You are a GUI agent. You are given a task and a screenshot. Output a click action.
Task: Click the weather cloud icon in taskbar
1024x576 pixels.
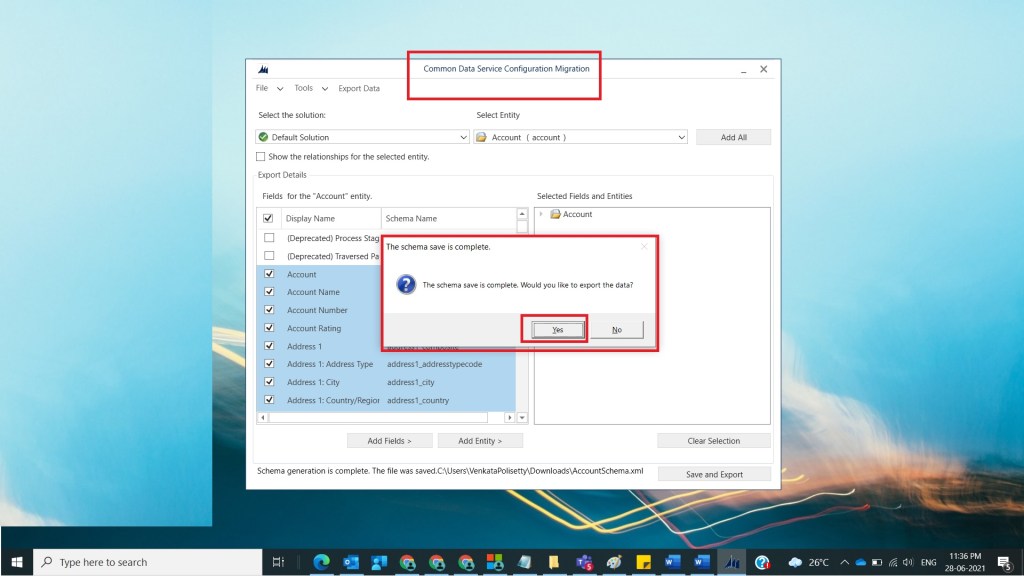(x=795, y=562)
